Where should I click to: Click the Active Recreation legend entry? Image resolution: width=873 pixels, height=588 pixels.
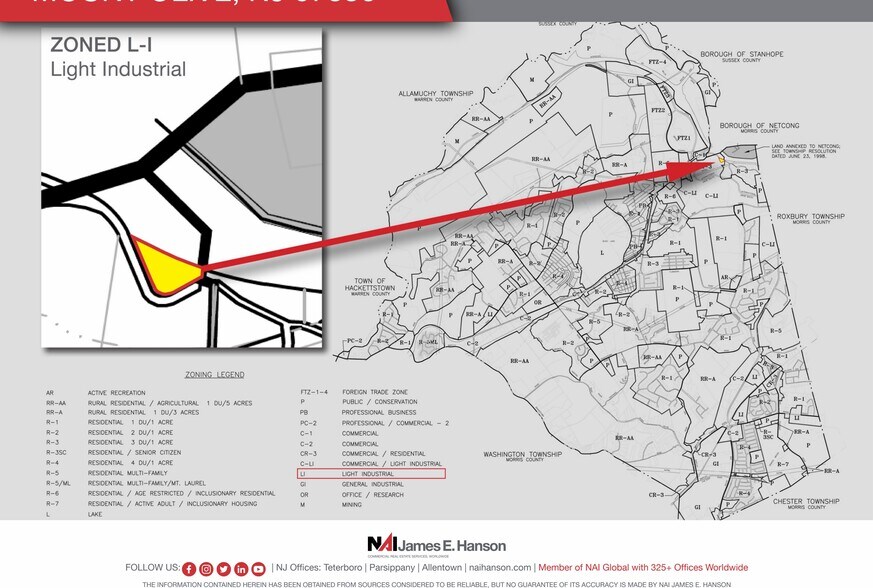116,393
